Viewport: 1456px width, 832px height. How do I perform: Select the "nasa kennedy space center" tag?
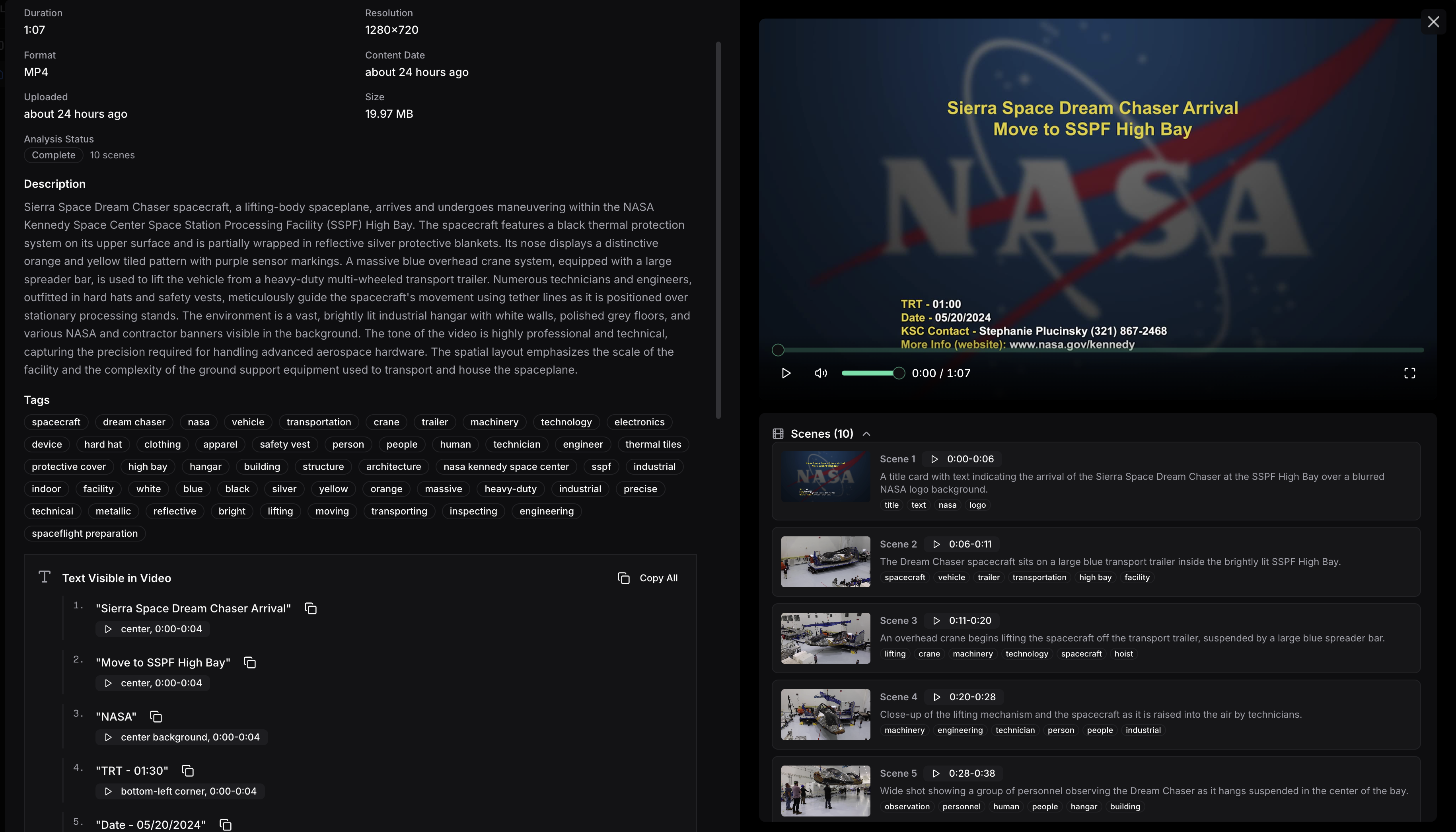tap(506, 466)
